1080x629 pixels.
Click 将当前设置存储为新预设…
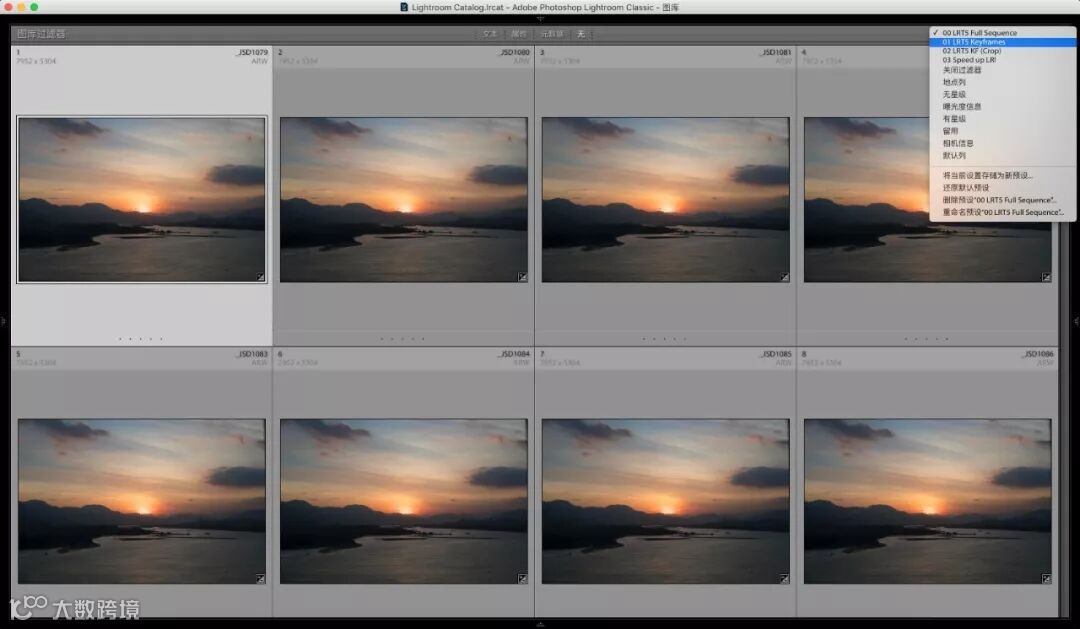(x=1003, y=176)
